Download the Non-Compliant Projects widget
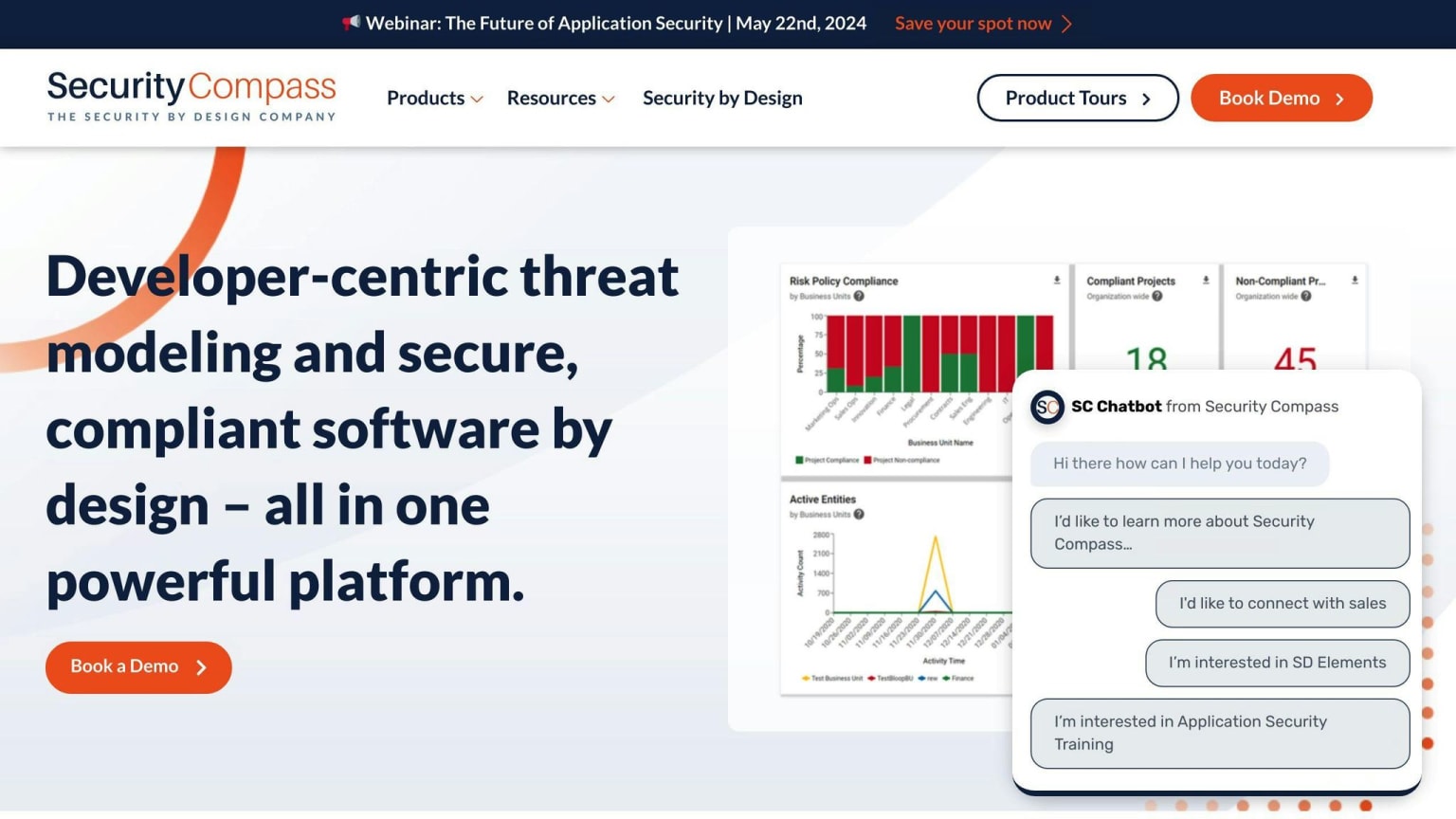 1355,281
